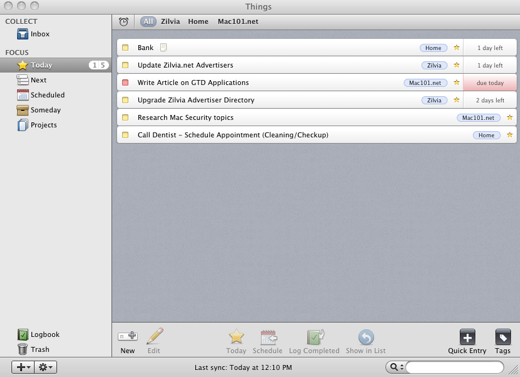Open the gear actions dropdown
The width and height of the screenshot is (520, 377).
click(x=46, y=367)
